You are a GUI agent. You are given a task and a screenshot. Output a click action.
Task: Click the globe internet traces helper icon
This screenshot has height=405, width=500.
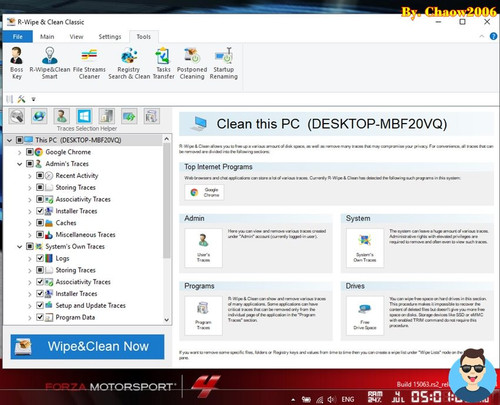point(39,116)
